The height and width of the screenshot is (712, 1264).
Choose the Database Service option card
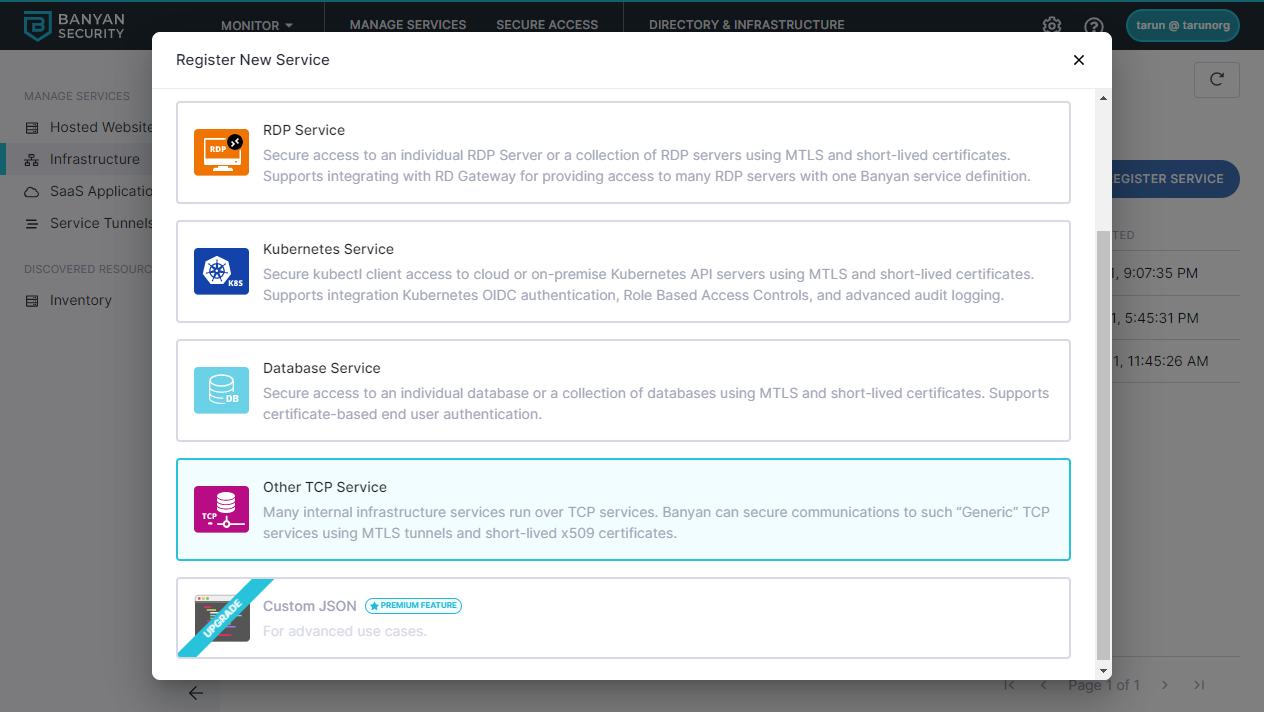click(x=623, y=390)
